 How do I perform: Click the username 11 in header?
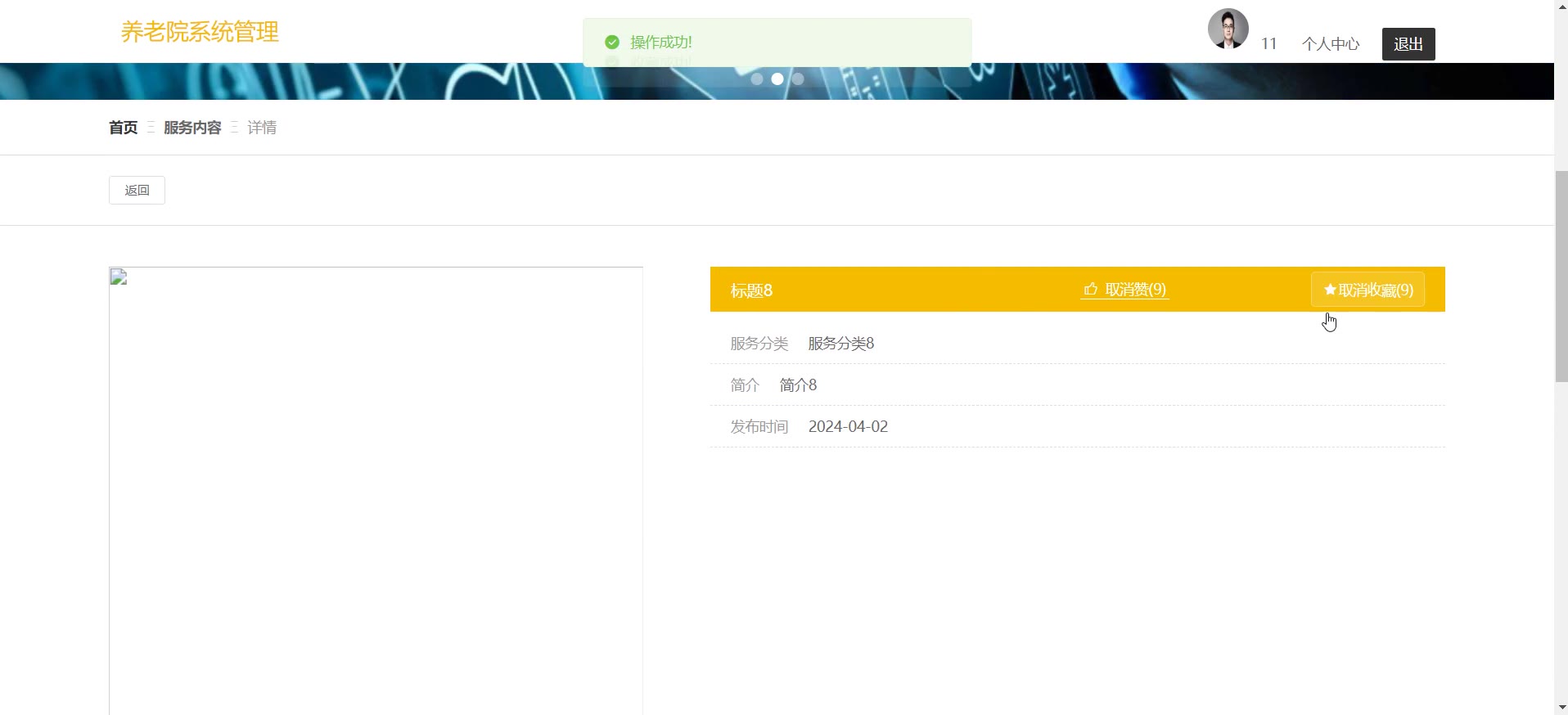(1268, 44)
